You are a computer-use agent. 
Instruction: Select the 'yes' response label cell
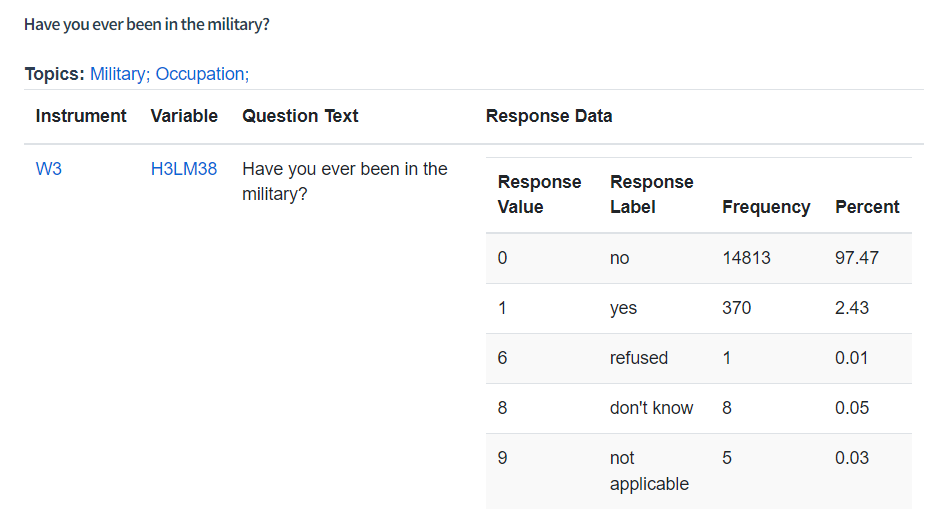(x=623, y=308)
